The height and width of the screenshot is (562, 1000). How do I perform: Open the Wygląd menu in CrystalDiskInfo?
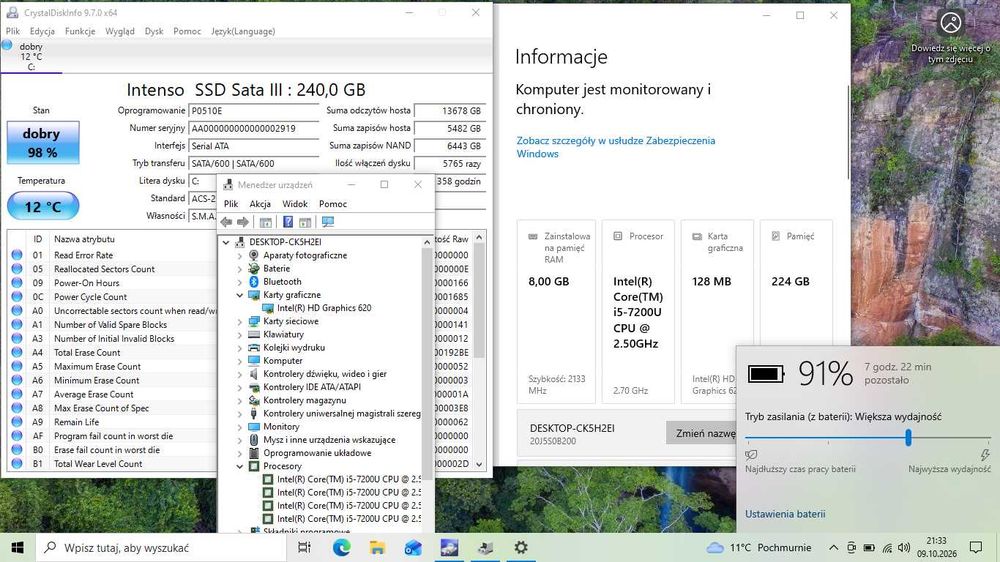coord(120,31)
